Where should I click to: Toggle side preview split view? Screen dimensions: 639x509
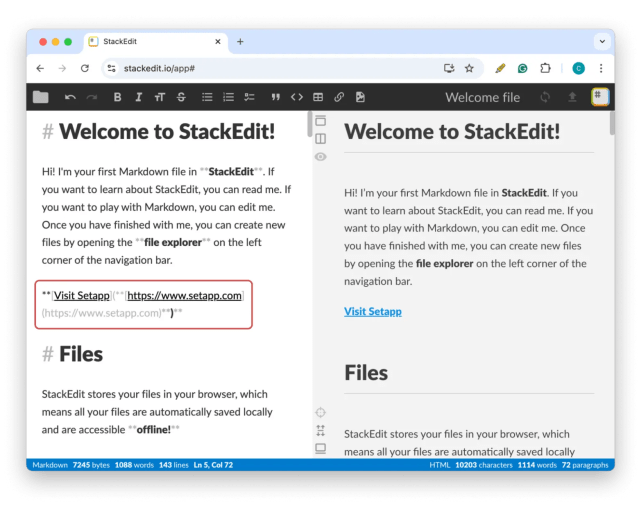click(x=321, y=139)
